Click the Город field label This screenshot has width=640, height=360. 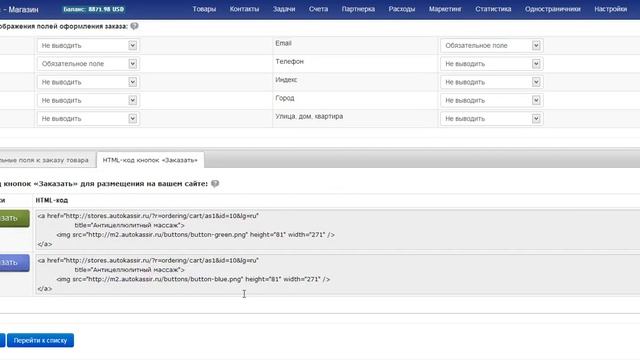click(284, 98)
